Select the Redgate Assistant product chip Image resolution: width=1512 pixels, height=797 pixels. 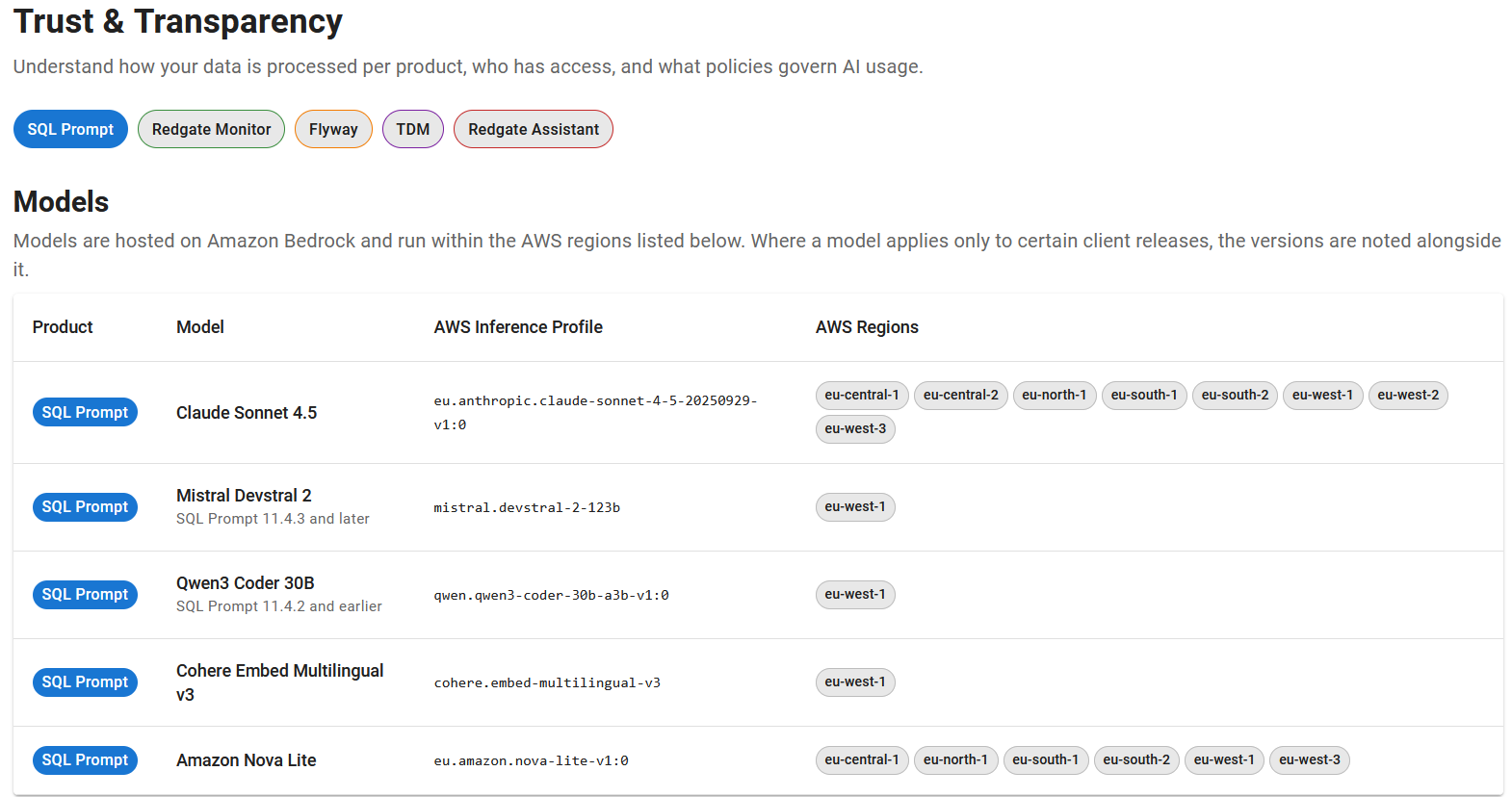(x=534, y=129)
